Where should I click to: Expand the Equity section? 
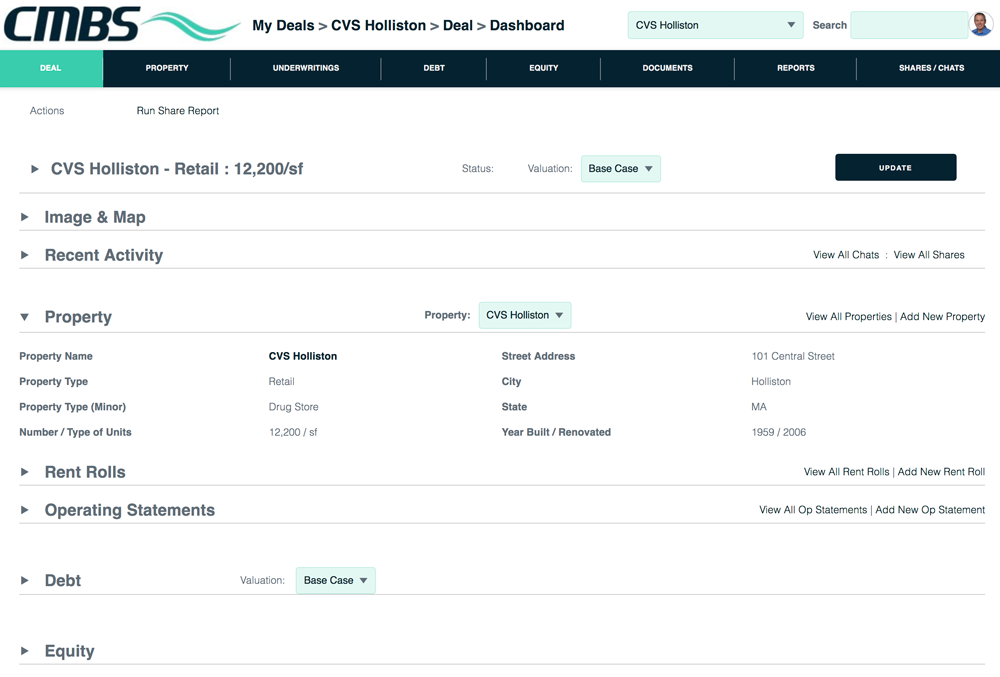point(25,651)
